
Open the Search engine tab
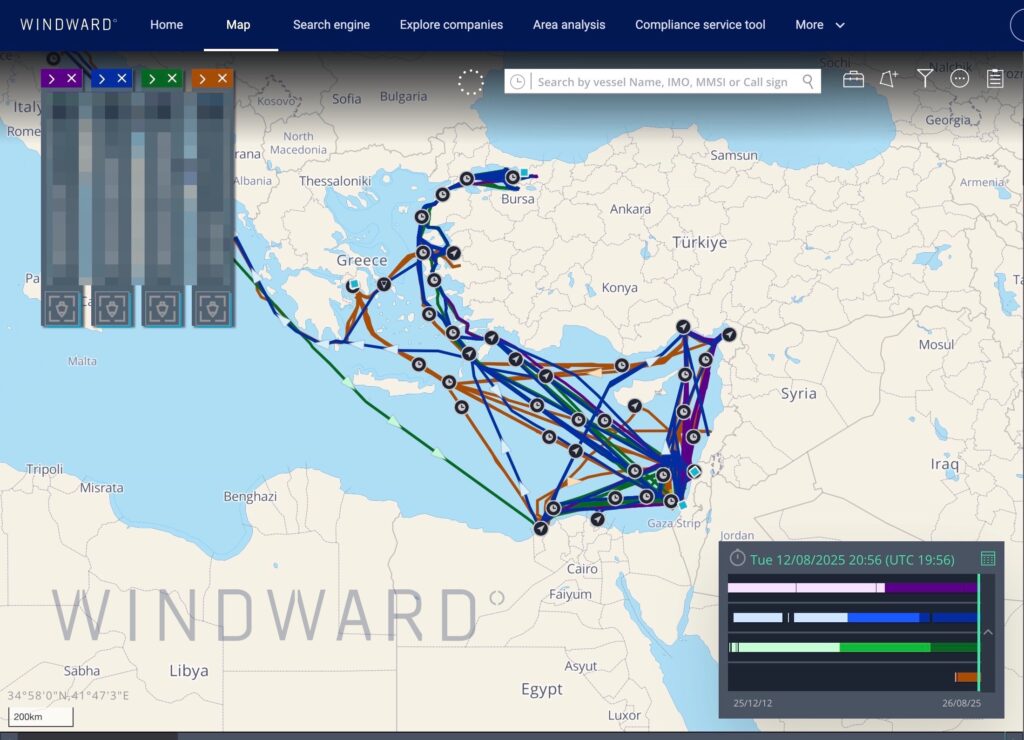coord(331,25)
